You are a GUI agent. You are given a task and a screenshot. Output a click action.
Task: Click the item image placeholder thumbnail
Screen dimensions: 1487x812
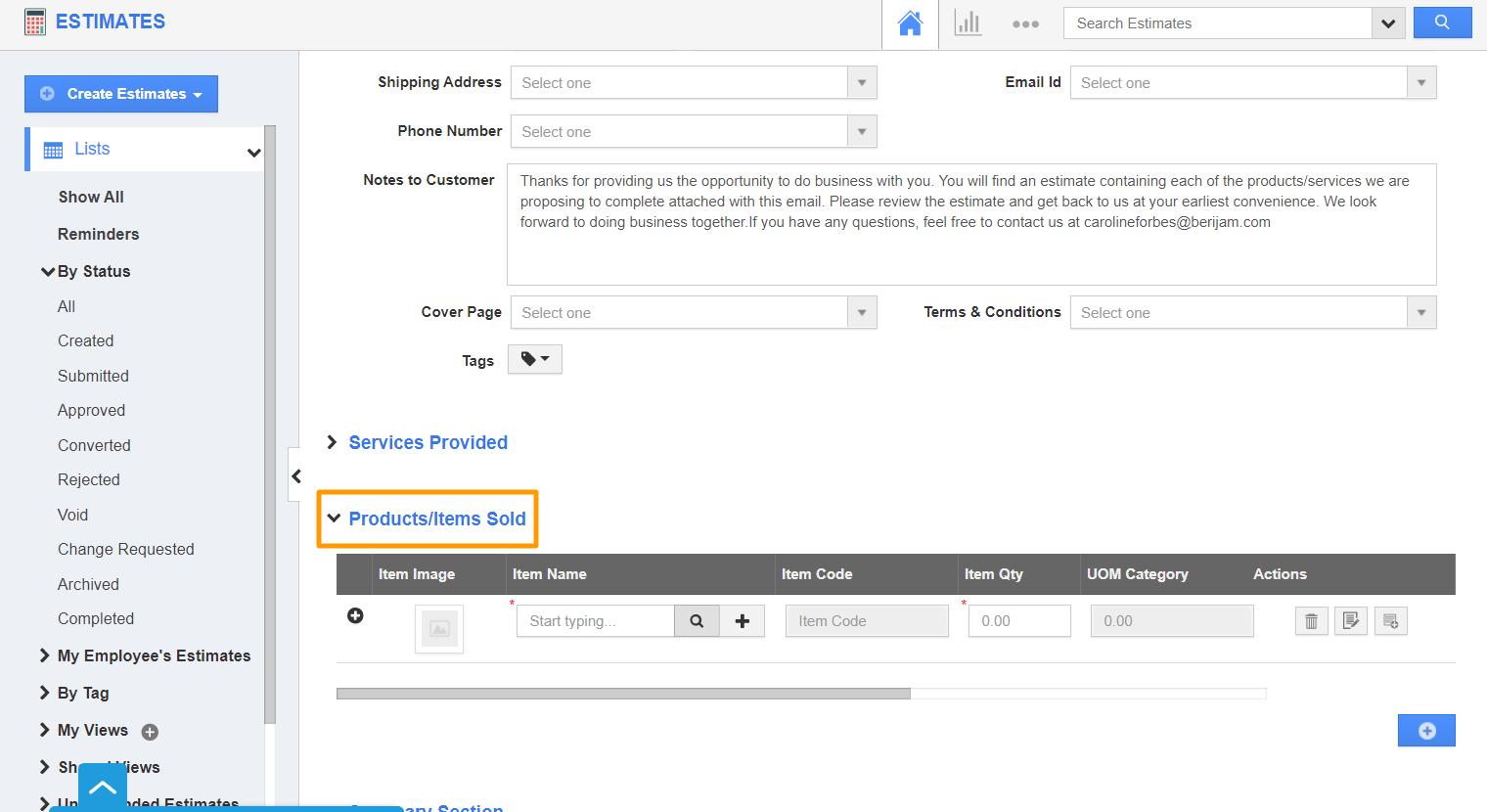pyautogui.click(x=438, y=628)
